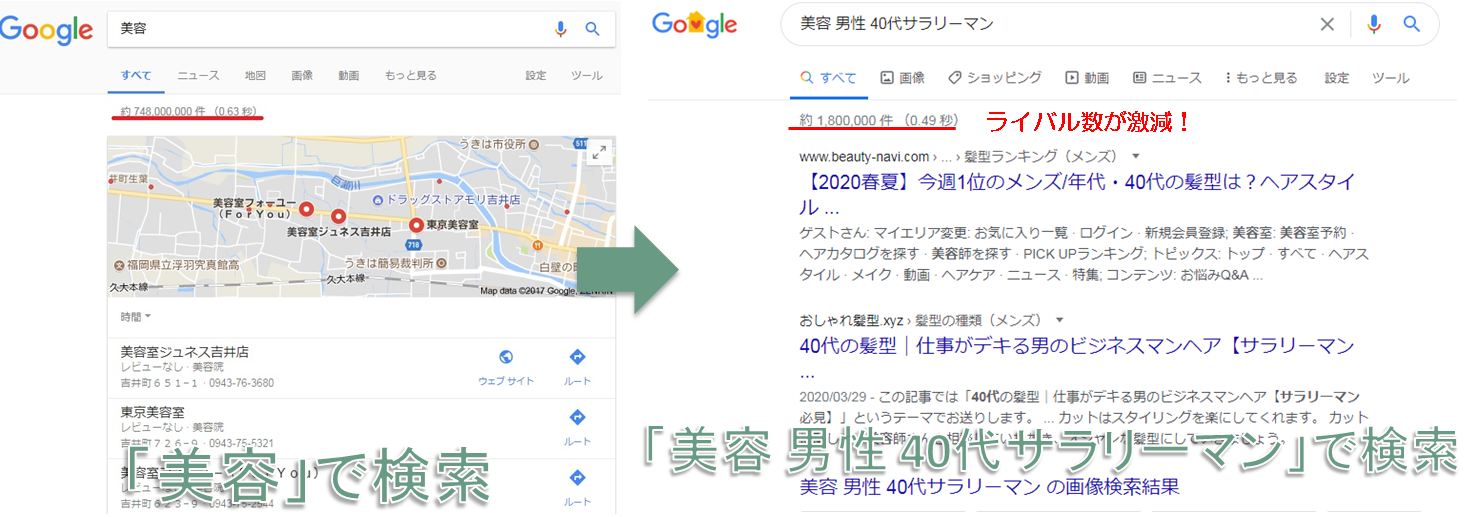Click the voice search microphone in left window
The image size is (1470, 517).
[x=561, y=29]
